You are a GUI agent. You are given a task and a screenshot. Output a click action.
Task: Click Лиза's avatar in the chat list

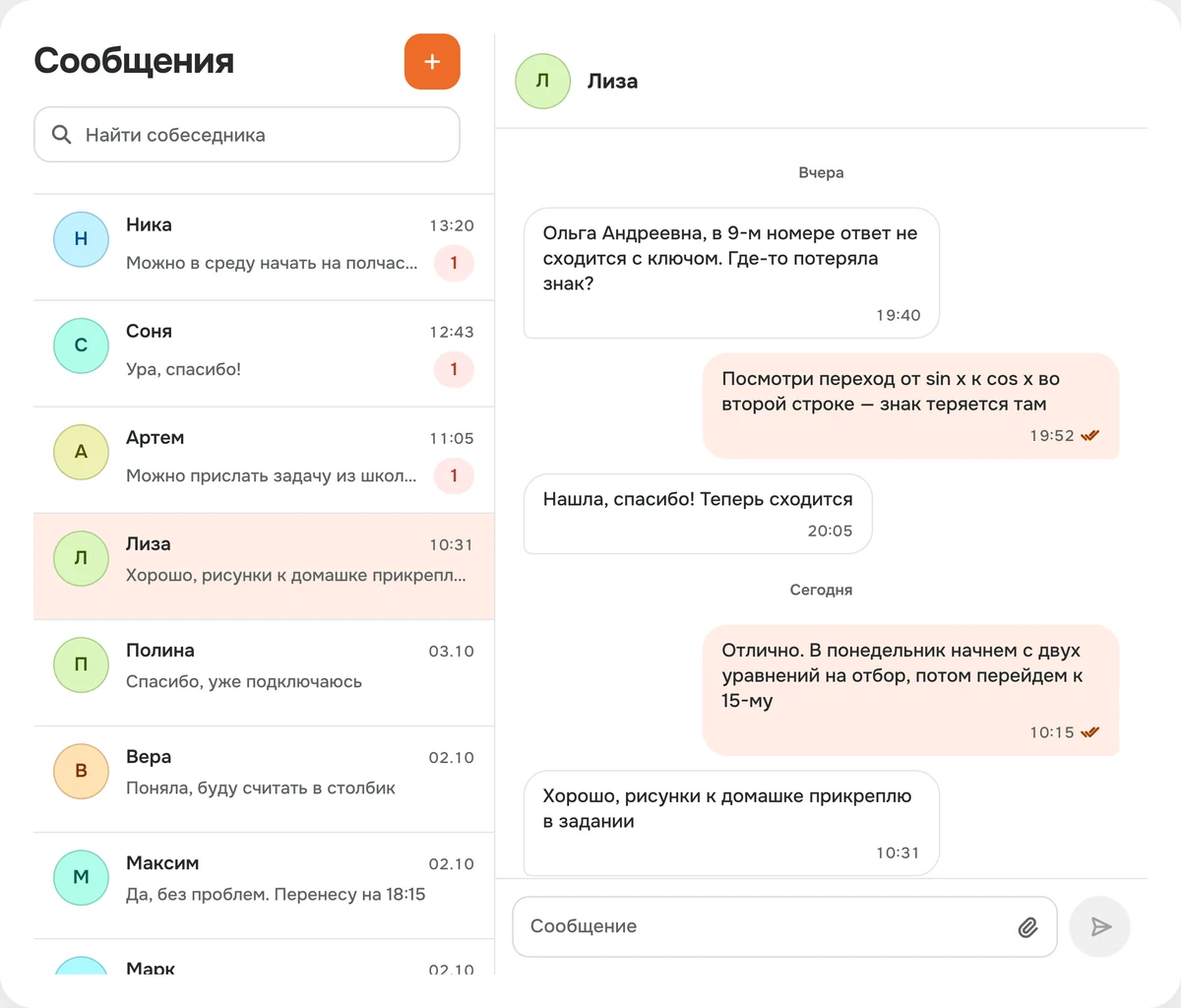coord(81,558)
